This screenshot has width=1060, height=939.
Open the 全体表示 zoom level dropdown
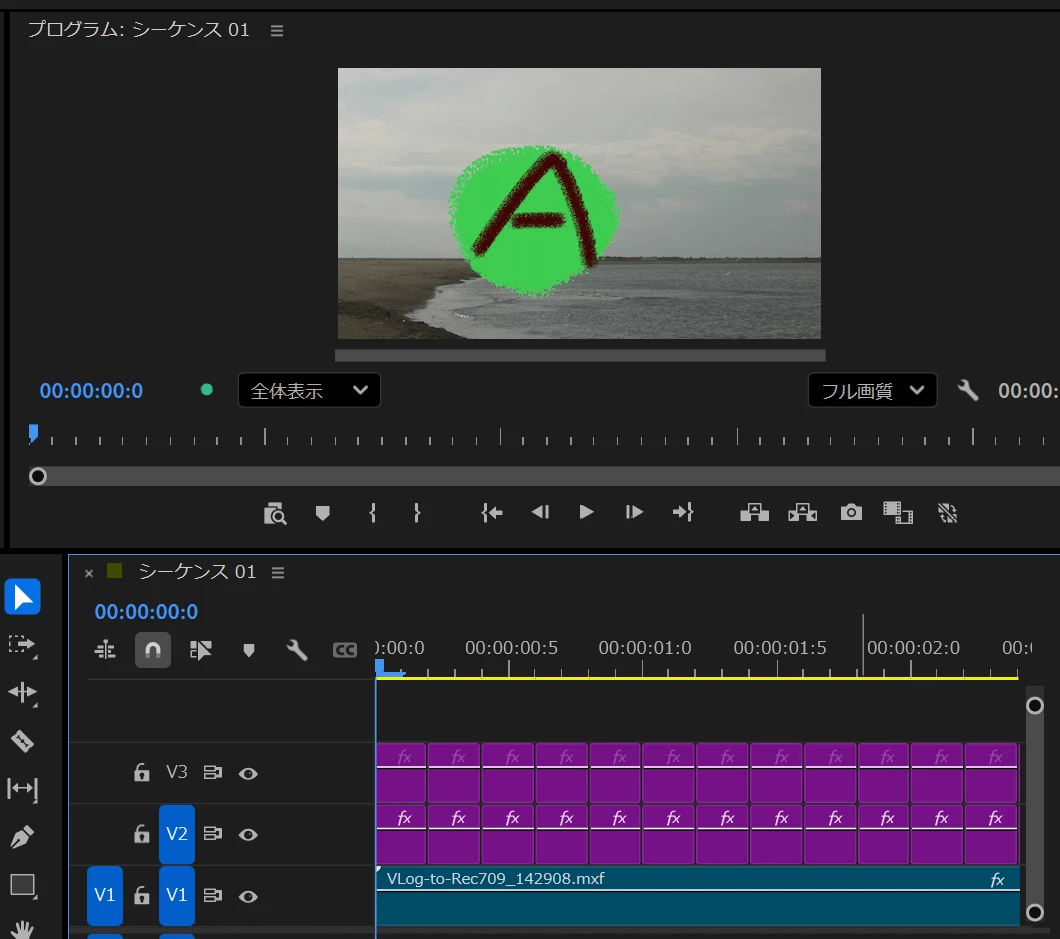click(x=309, y=391)
